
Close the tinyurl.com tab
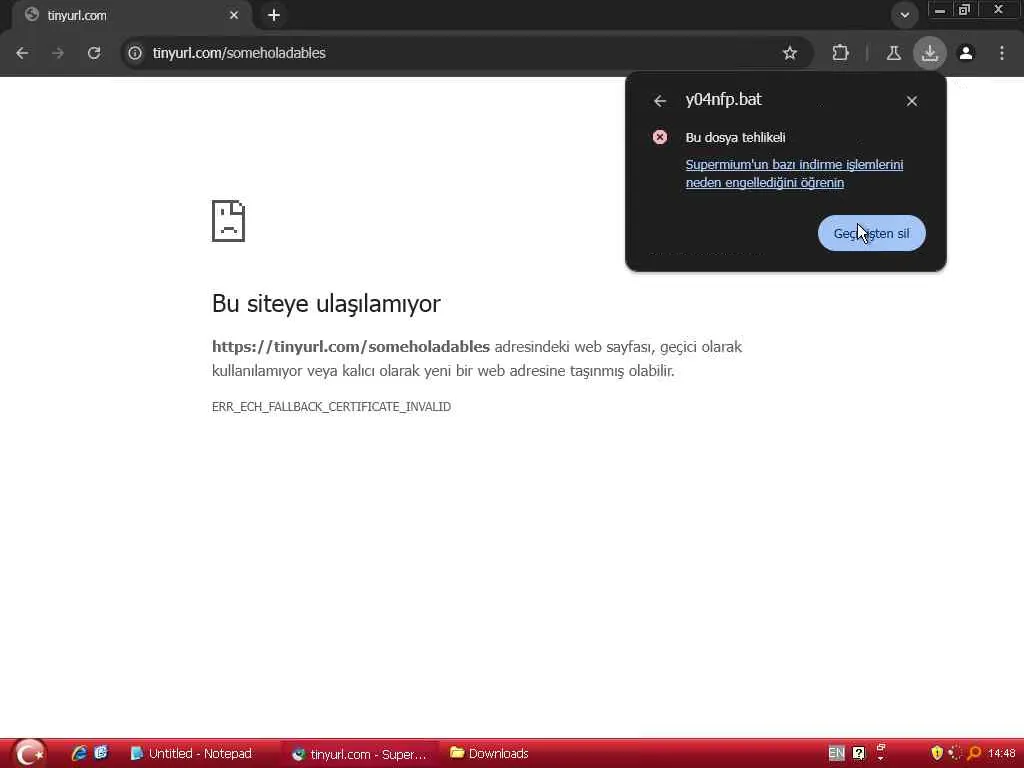point(234,15)
